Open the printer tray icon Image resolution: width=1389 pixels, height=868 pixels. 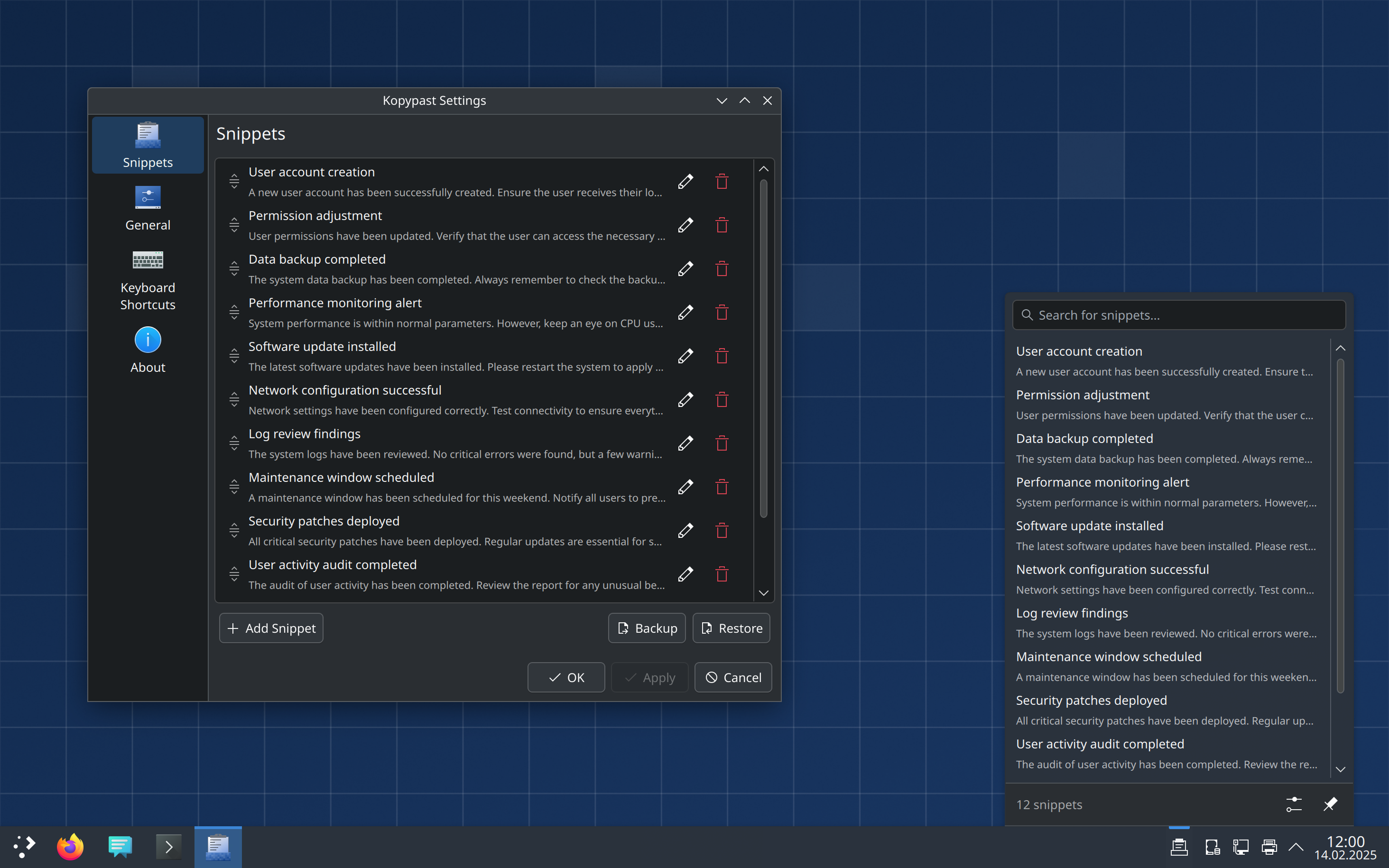1269,847
